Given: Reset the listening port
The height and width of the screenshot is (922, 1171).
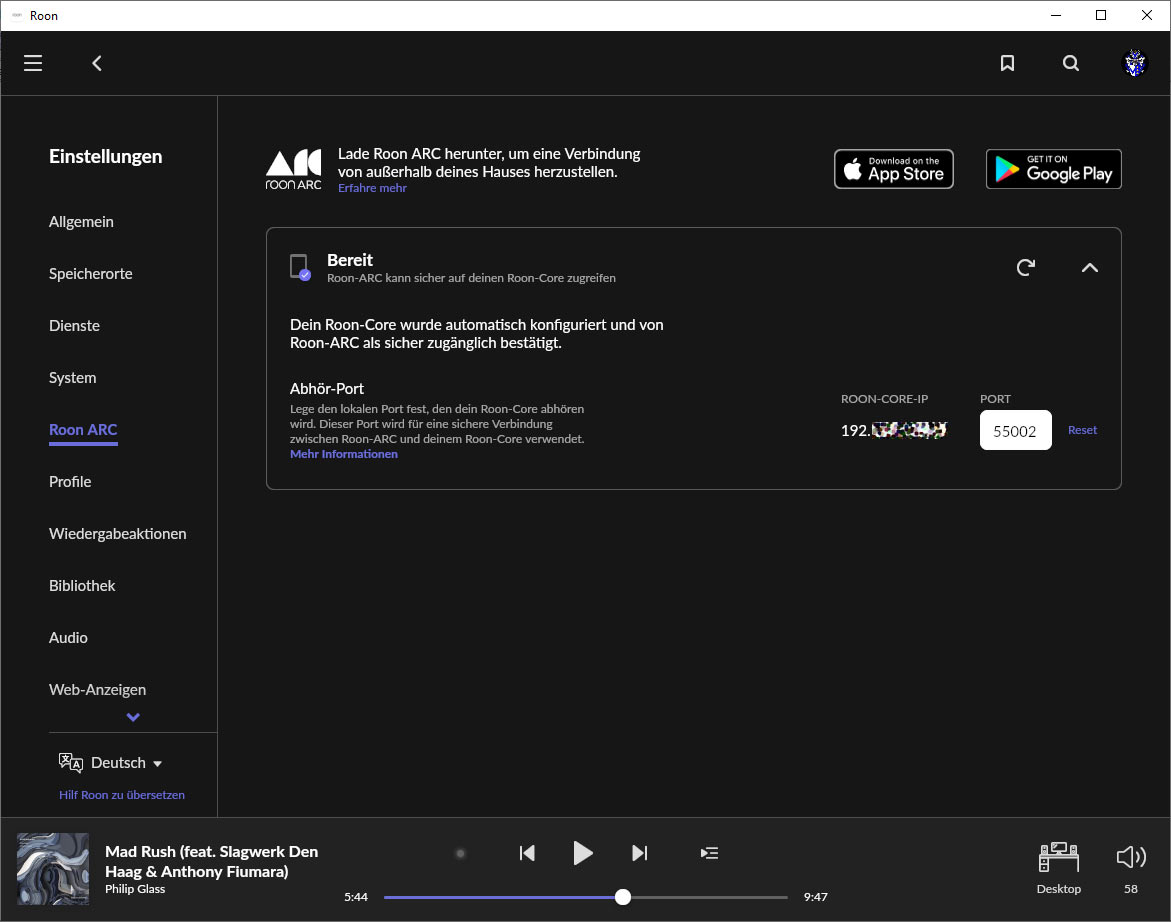Looking at the screenshot, I should click(x=1082, y=430).
